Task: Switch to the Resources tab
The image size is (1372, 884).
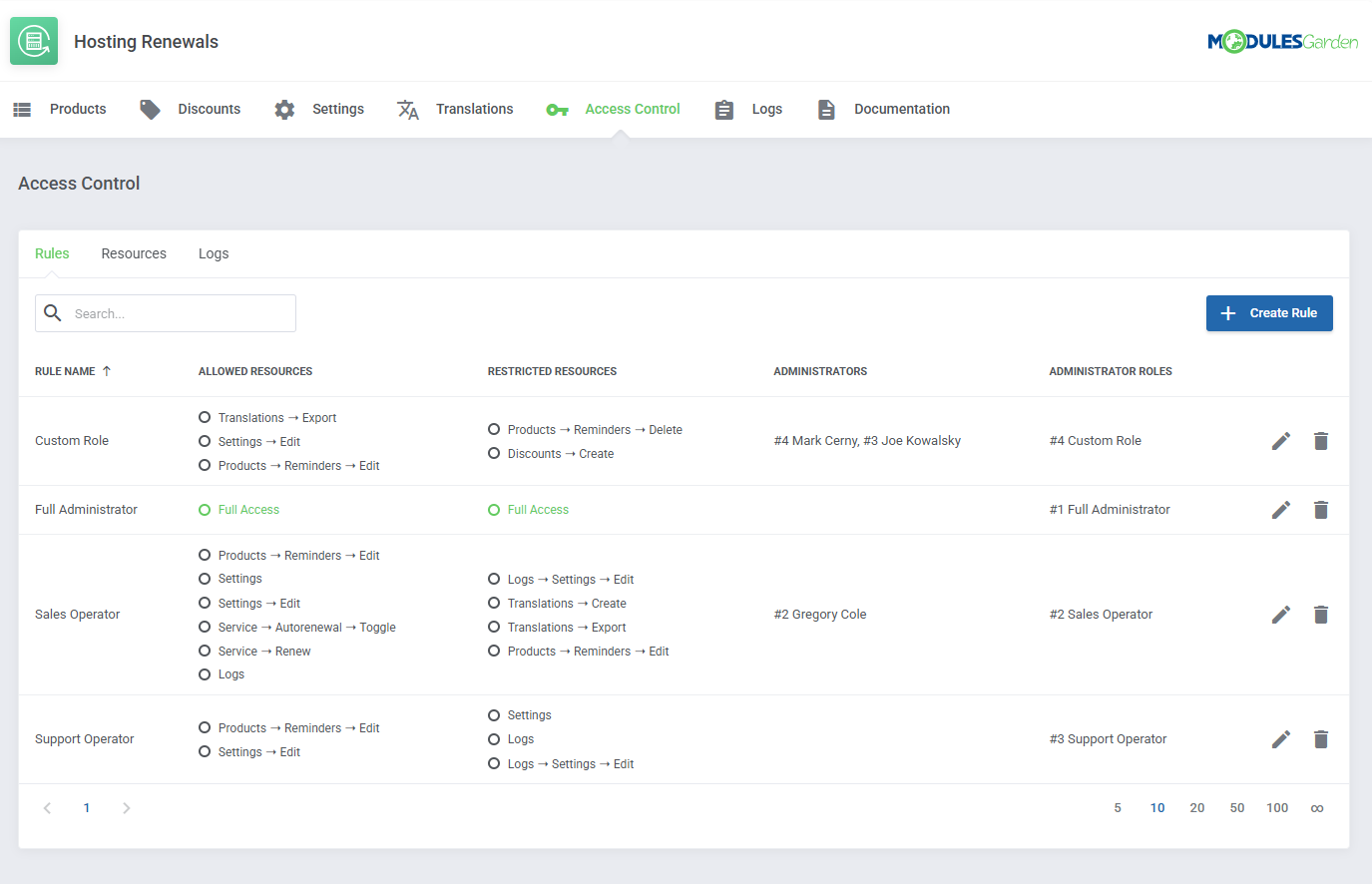Action: [x=134, y=253]
